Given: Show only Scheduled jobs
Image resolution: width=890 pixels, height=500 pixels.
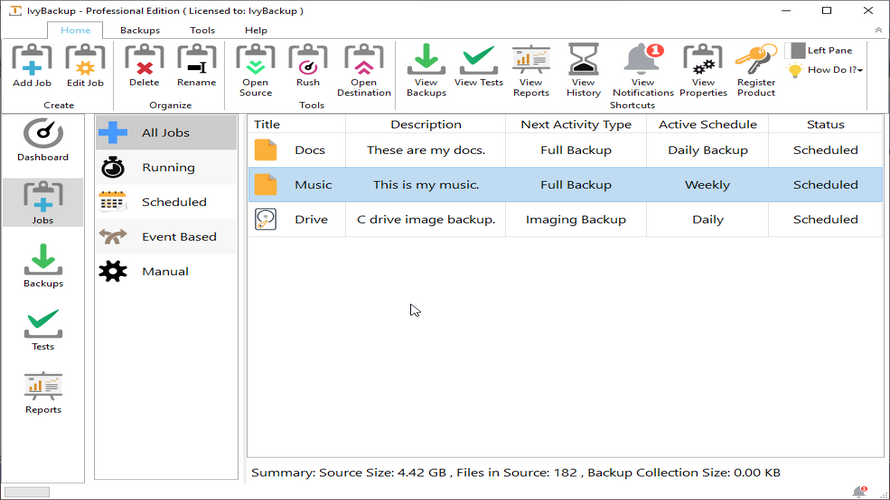Looking at the screenshot, I should (x=166, y=202).
